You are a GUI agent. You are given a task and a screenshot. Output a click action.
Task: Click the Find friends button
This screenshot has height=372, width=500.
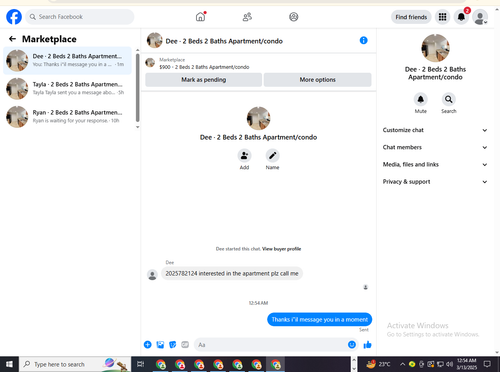(x=411, y=17)
